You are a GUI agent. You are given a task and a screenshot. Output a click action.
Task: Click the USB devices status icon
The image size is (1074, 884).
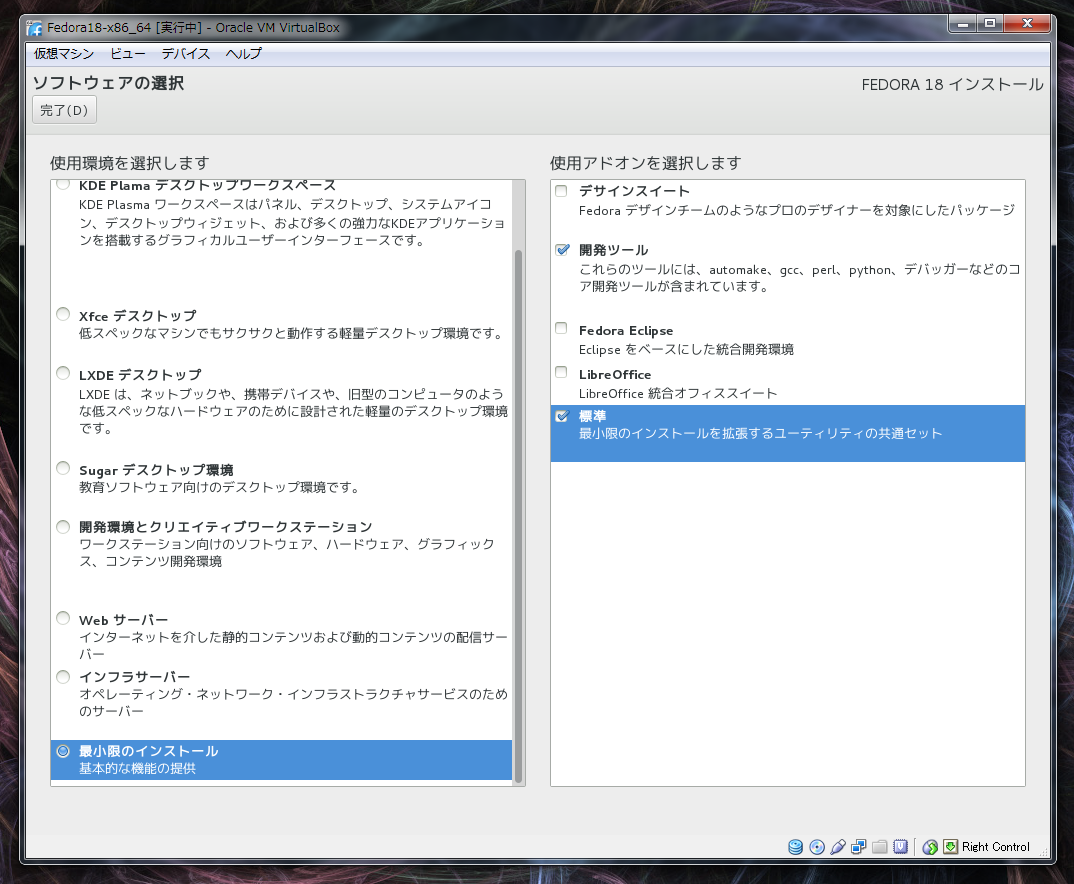click(x=838, y=847)
